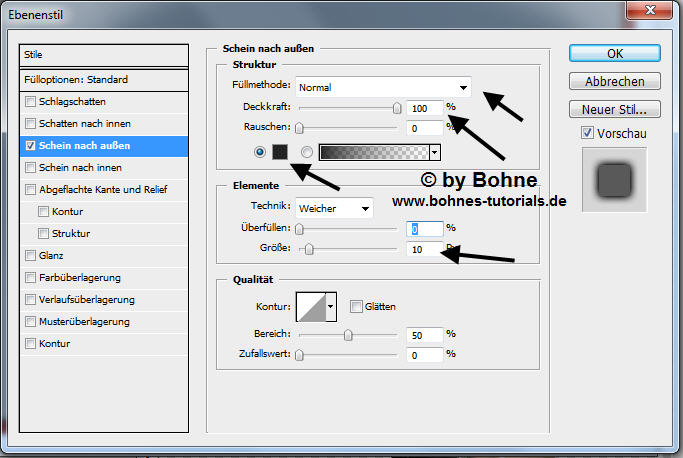Select the gradient radio button

coord(307,152)
